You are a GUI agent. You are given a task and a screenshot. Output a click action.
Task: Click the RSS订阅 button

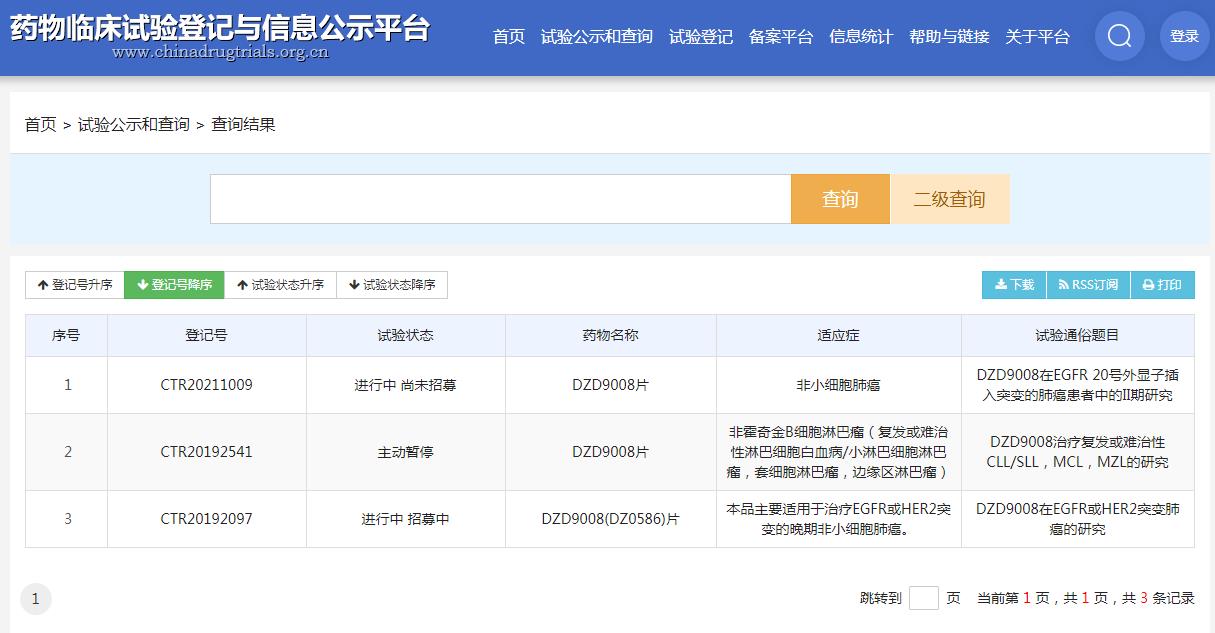pyautogui.click(x=1088, y=285)
